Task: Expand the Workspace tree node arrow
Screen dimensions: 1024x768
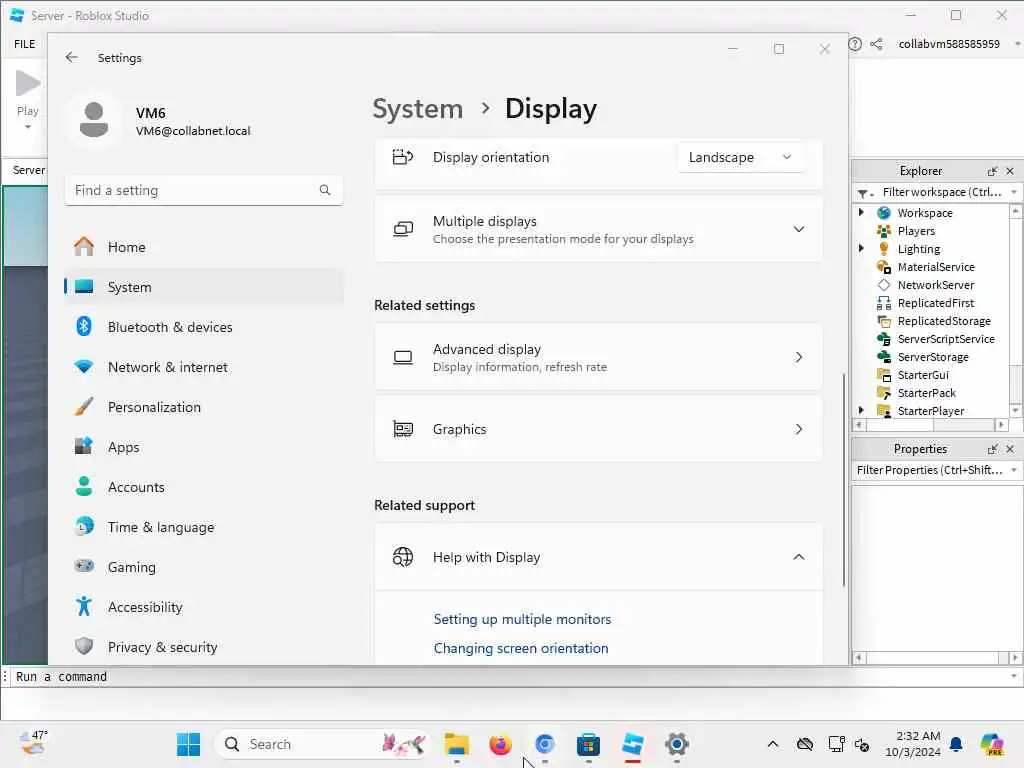Action: pos(861,212)
